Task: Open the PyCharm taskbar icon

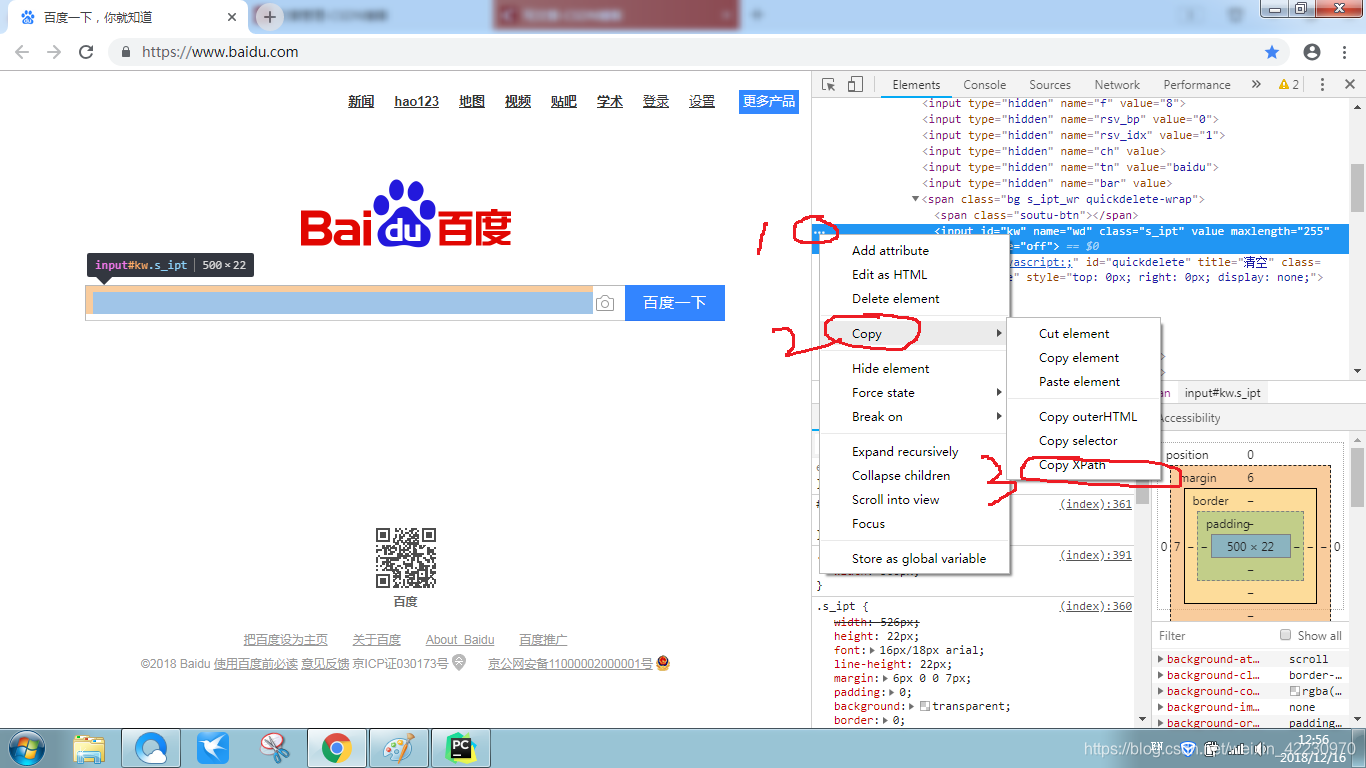Action: 460,748
